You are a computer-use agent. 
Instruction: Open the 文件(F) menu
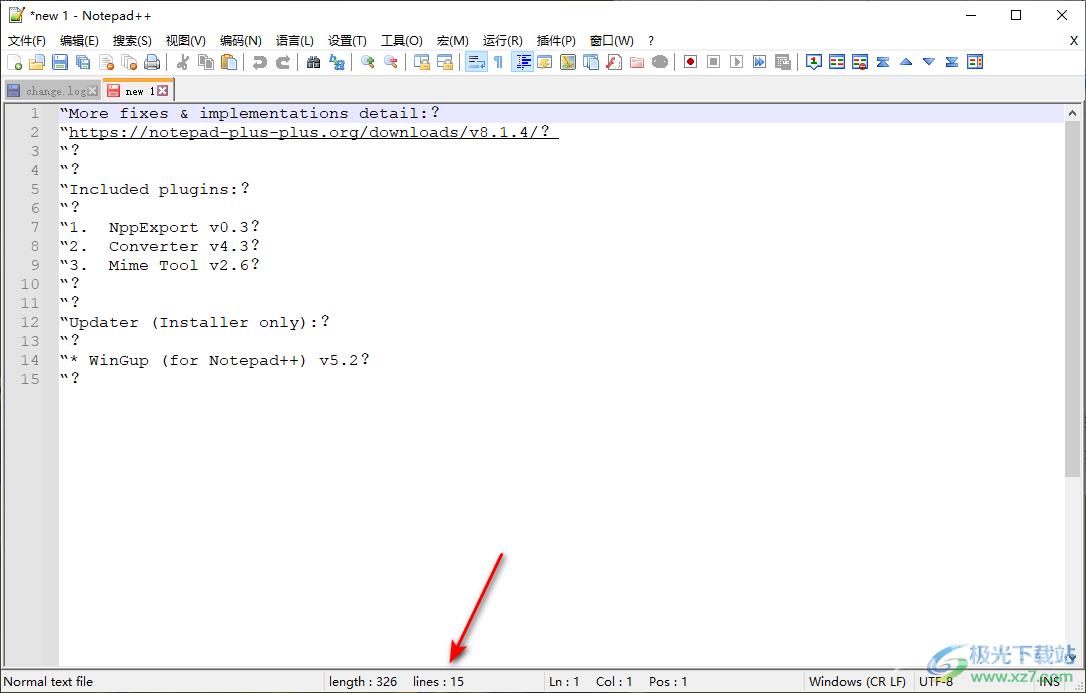(27, 41)
